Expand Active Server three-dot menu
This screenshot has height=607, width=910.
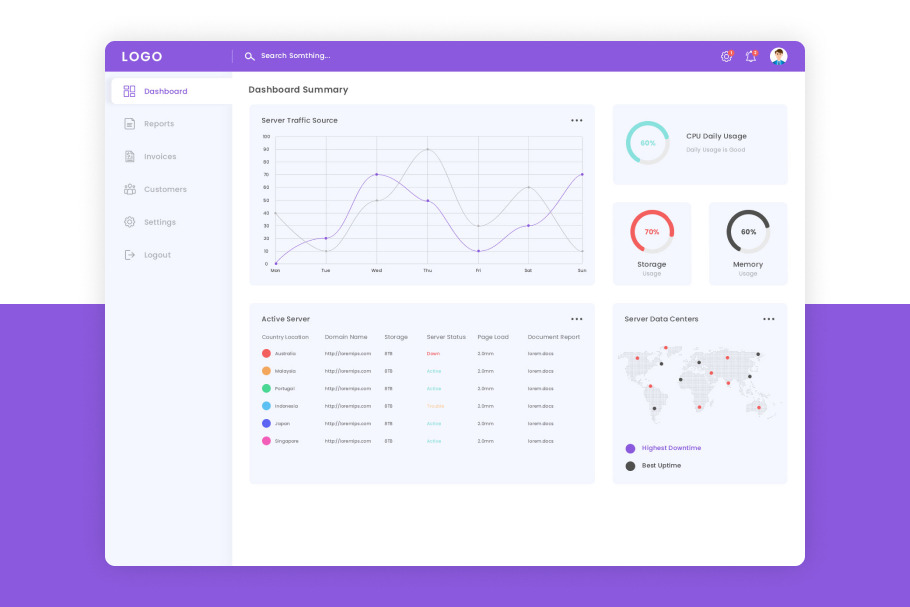576,319
